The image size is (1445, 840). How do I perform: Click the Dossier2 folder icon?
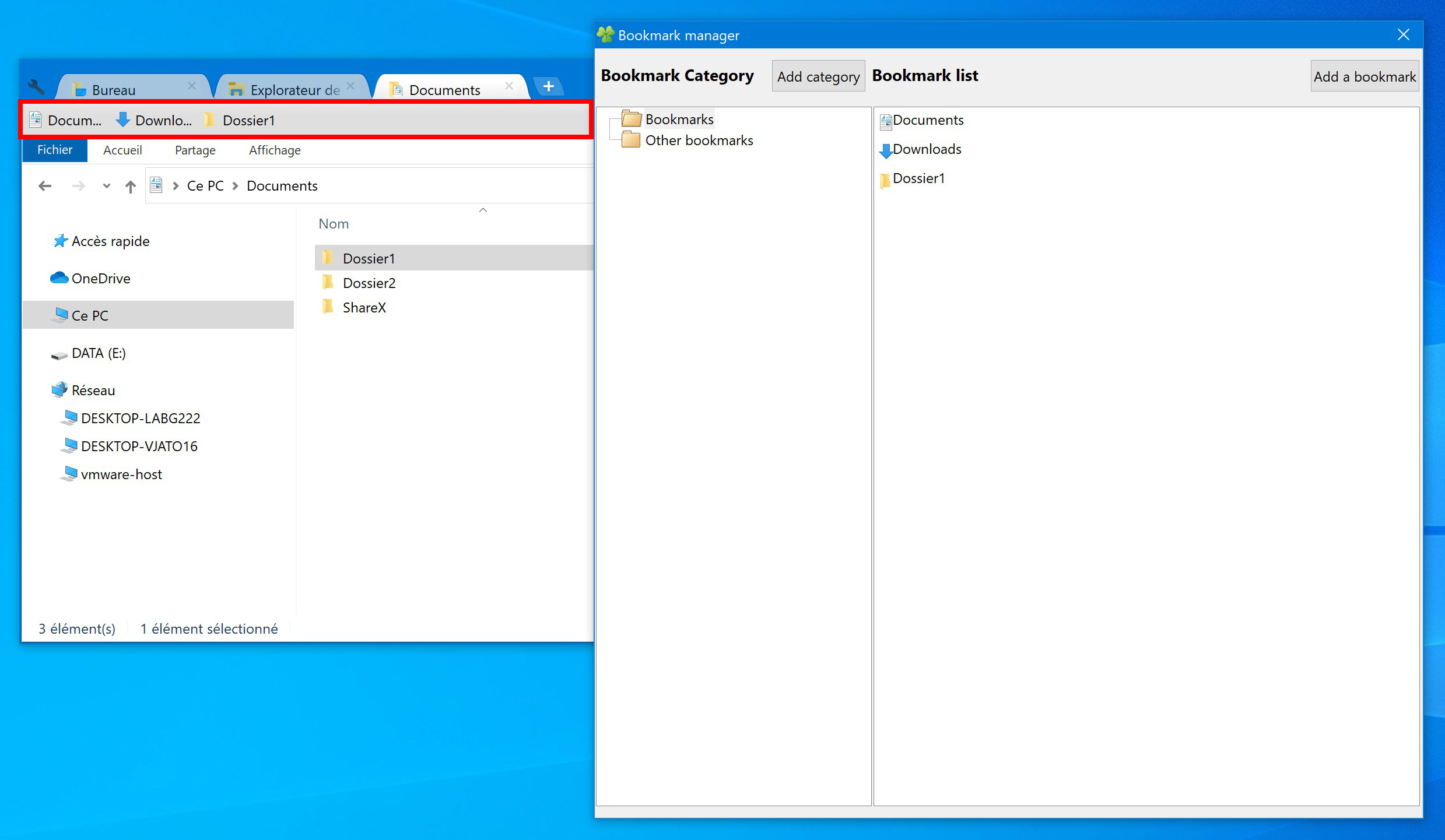328,283
